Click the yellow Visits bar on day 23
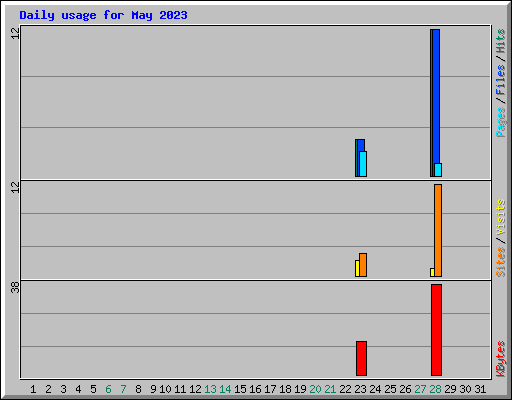This screenshot has height=400, width=512. pyautogui.click(x=357, y=268)
